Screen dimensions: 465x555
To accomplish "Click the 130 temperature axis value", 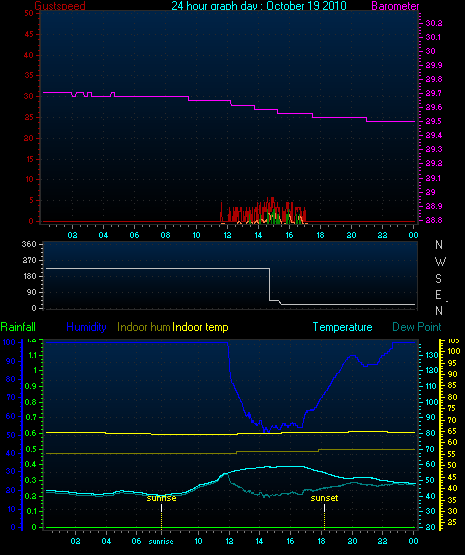I will pyautogui.click(x=432, y=355).
